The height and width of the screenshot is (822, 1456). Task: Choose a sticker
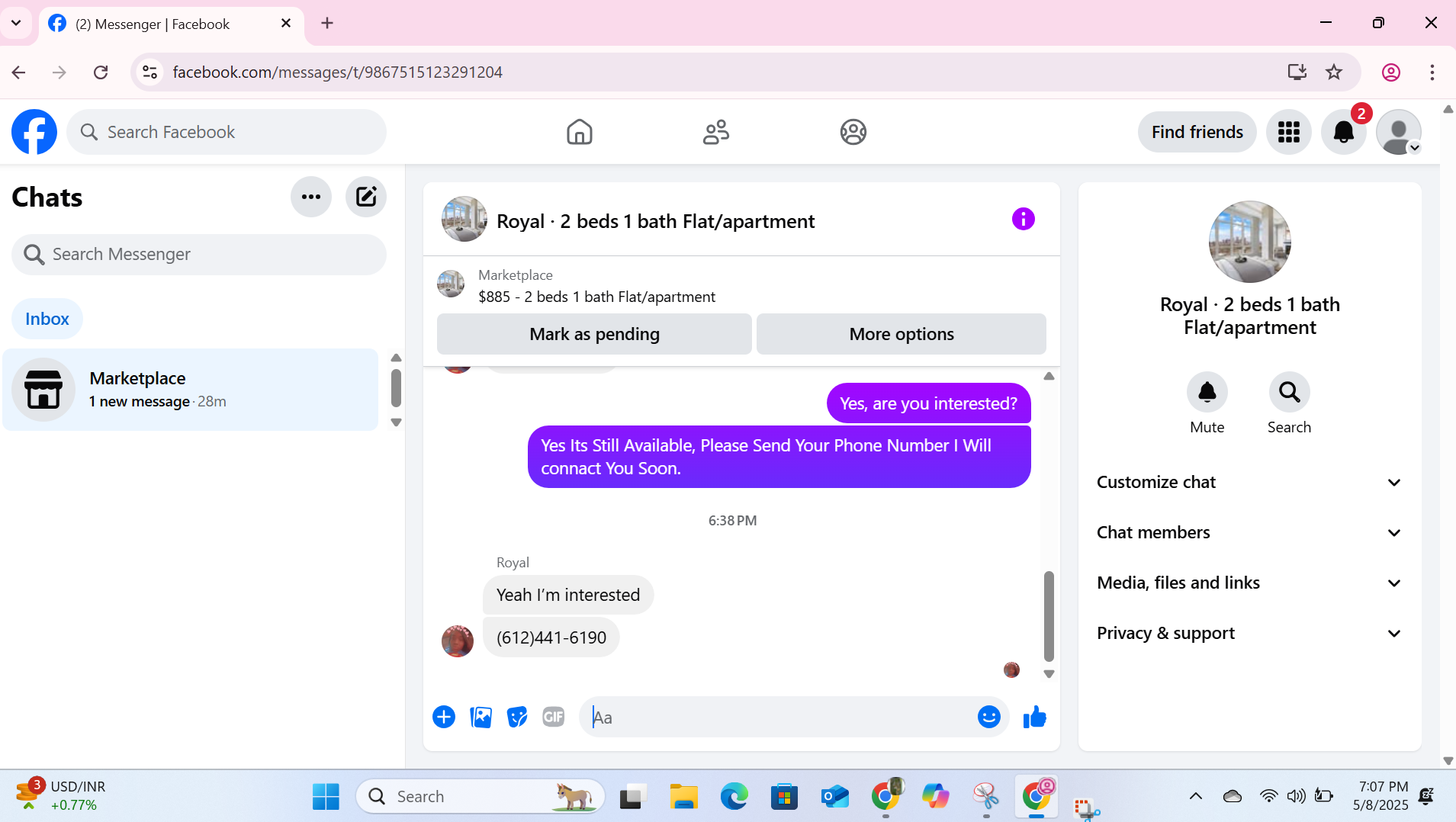[x=517, y=717]
